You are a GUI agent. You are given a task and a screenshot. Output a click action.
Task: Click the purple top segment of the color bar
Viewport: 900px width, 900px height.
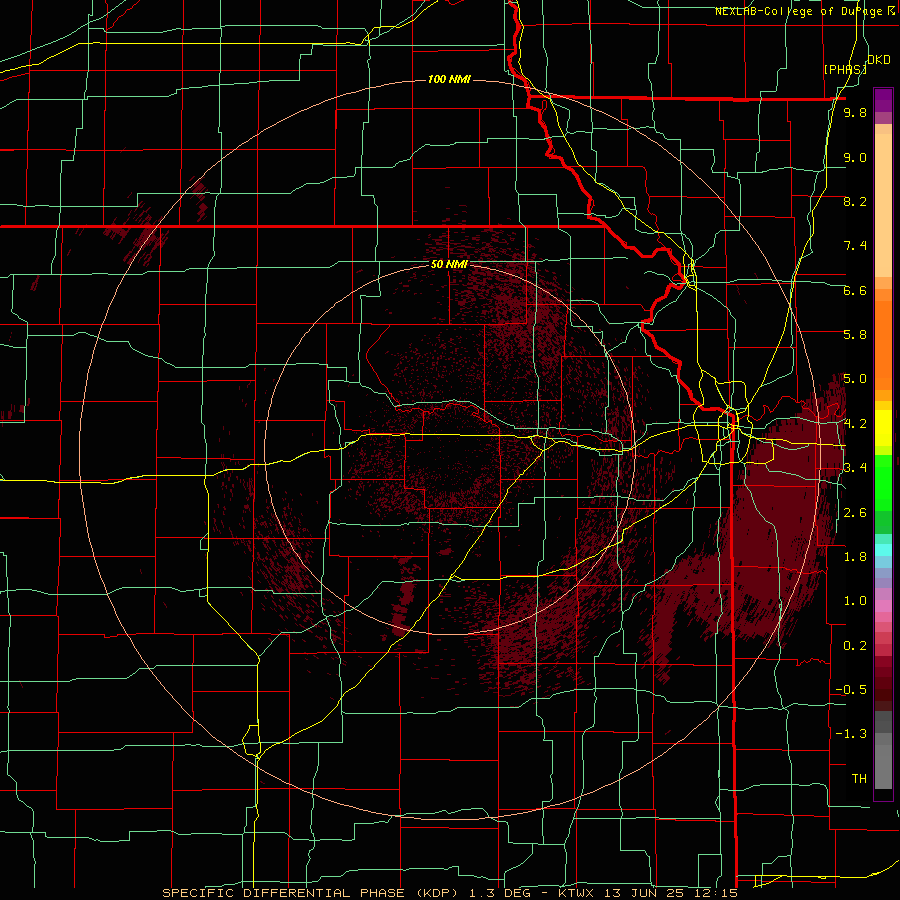[883, 100]
